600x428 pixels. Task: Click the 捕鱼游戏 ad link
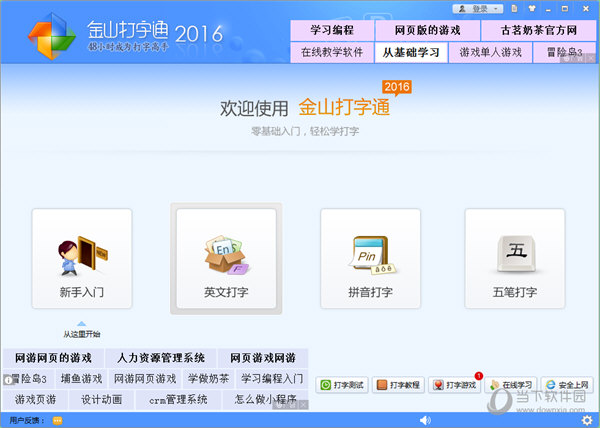[x=82, y=379]
